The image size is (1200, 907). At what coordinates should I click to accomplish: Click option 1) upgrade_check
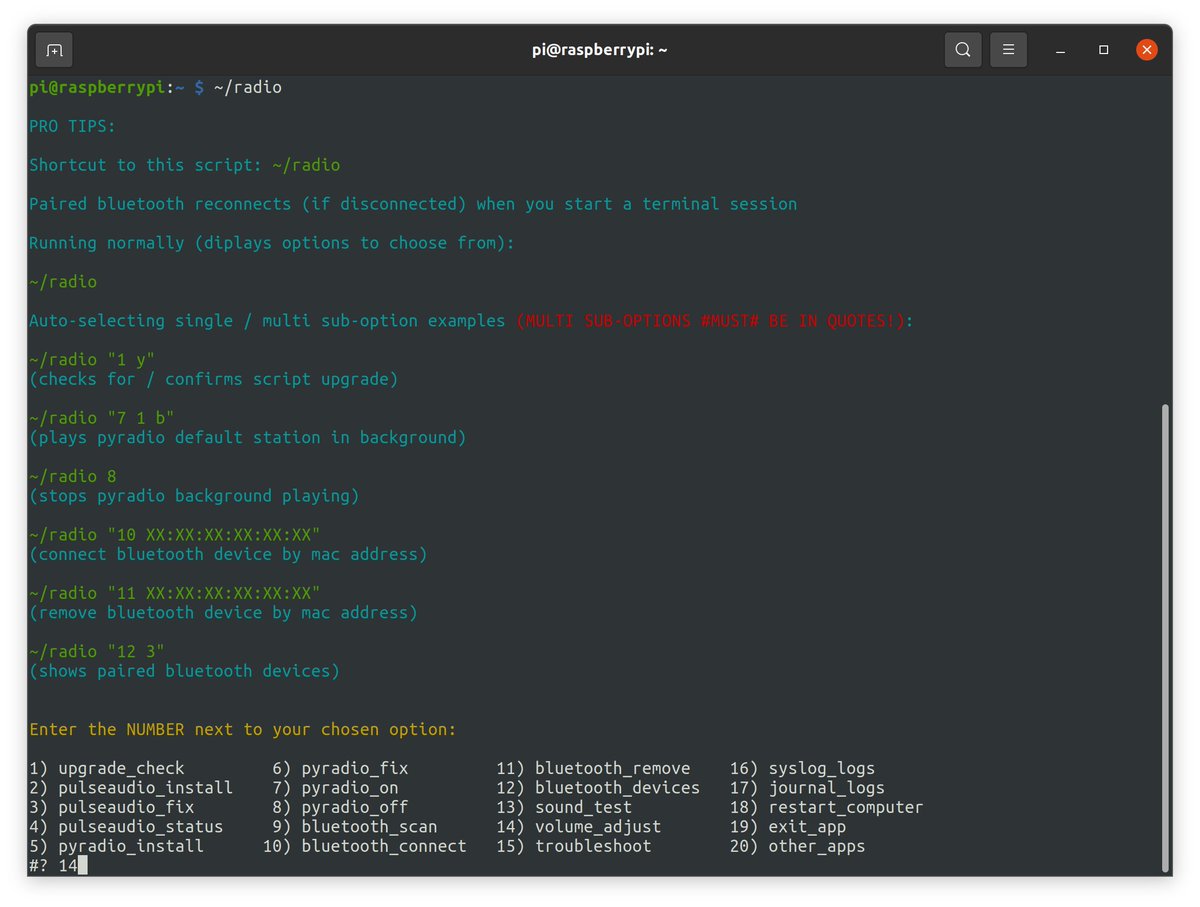click(x=107, y=768)
